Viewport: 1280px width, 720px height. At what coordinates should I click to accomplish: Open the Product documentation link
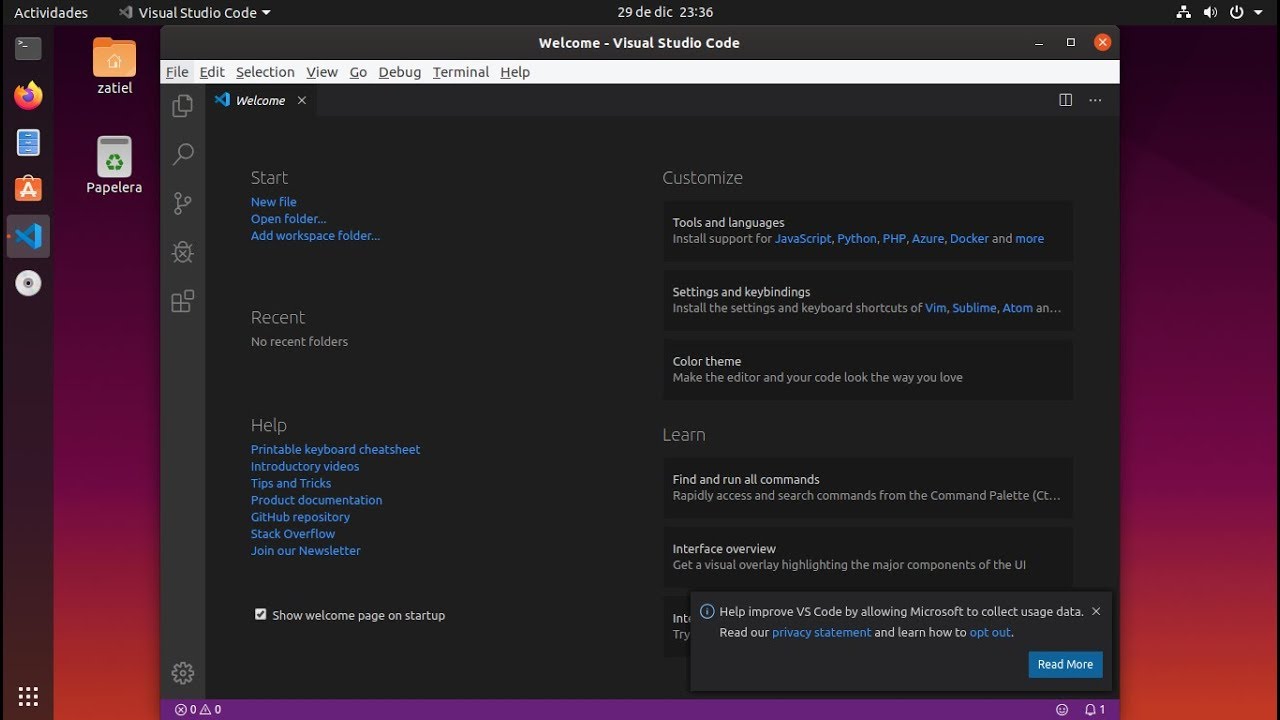point(316,500)
